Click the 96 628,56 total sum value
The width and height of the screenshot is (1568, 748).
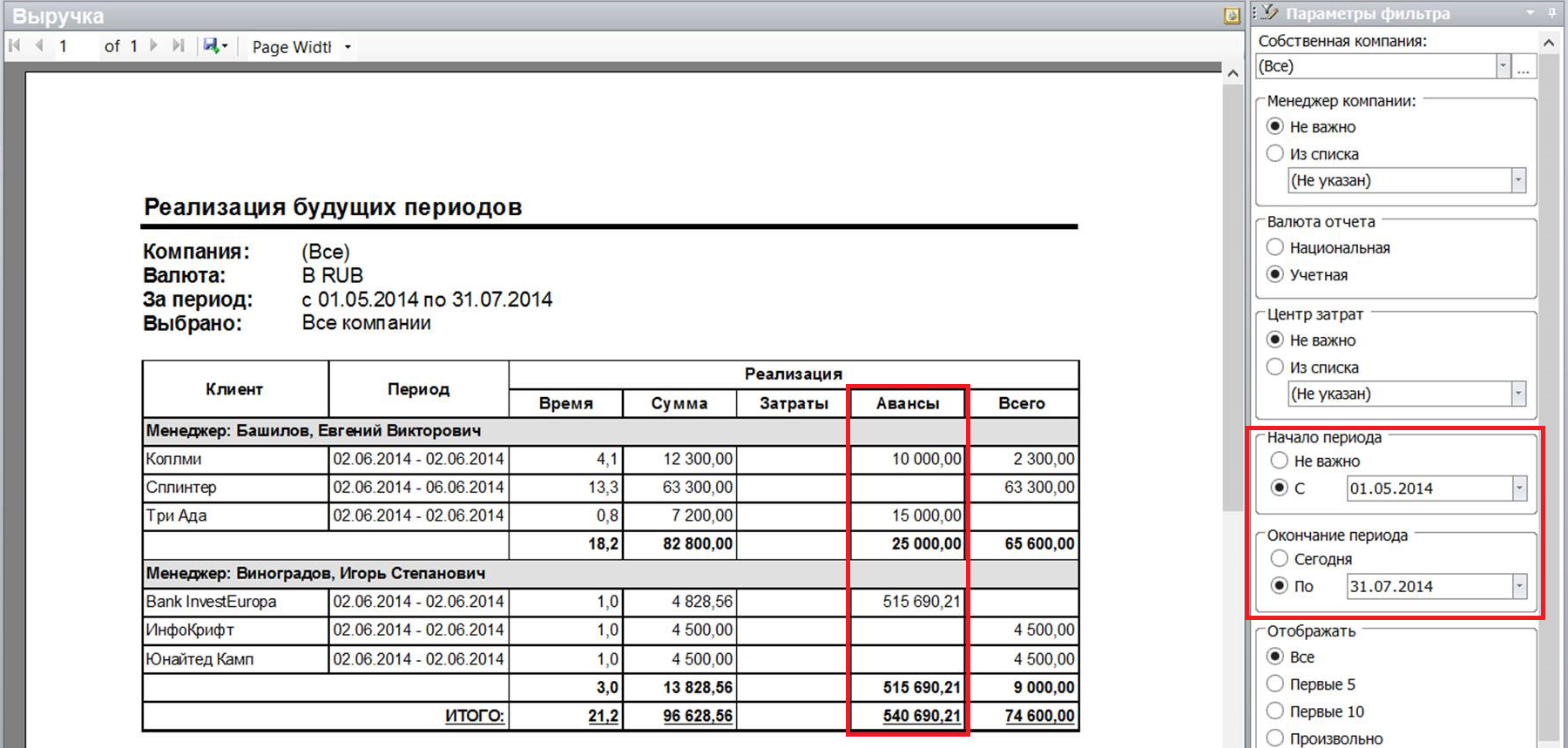click(x=698, y=716)
